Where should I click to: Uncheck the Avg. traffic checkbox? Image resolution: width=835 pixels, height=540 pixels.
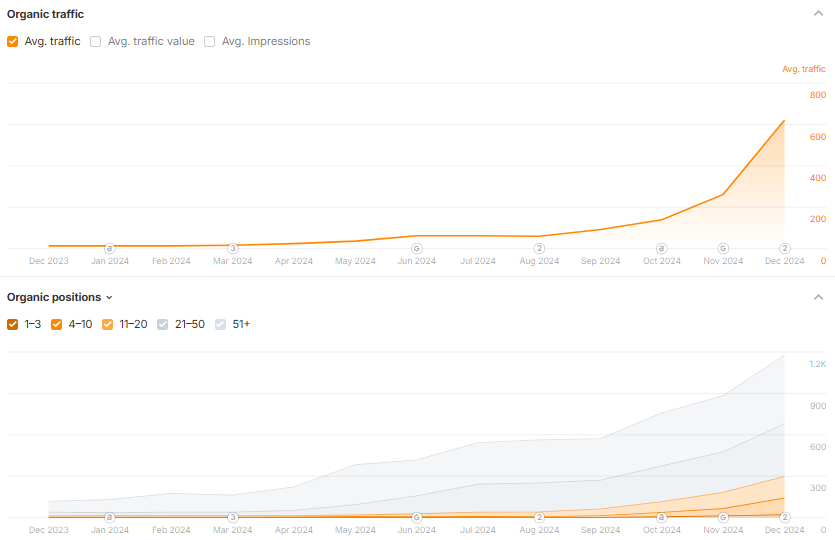click(13, 42)
